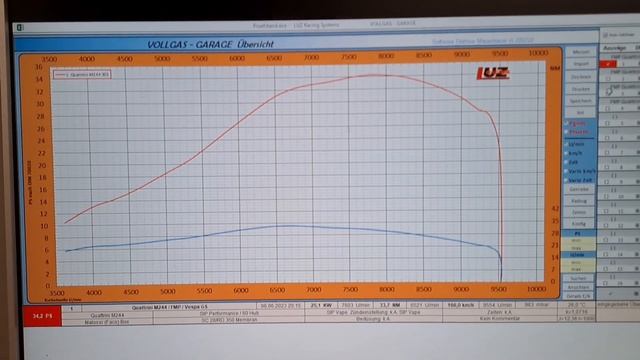Viewport: 640px width, 360px height.
Task: Click the Drucken button
Action: pyautogui.click(x=580, y=89)
